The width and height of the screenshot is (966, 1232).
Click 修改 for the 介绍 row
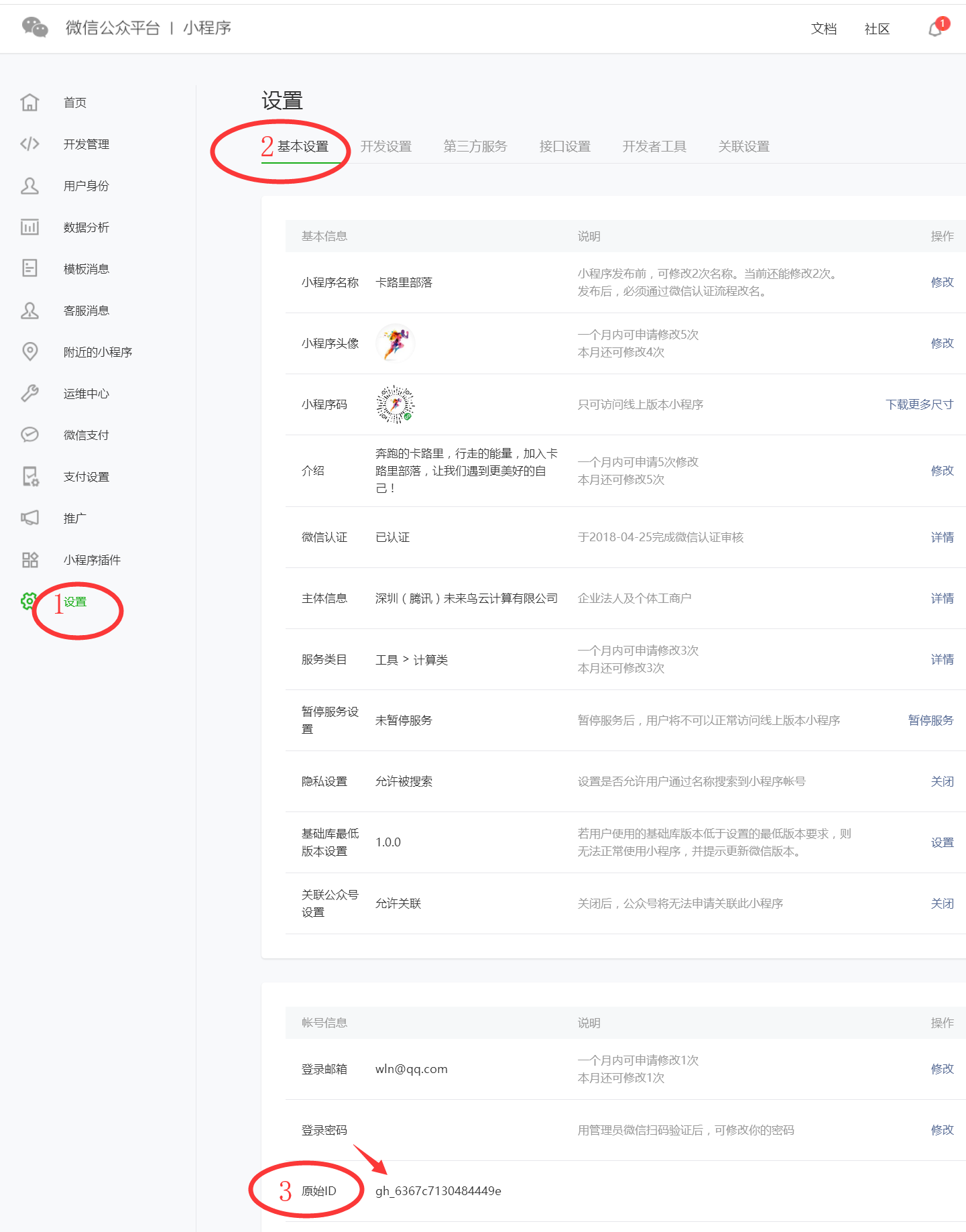click(x=942, y=471)
